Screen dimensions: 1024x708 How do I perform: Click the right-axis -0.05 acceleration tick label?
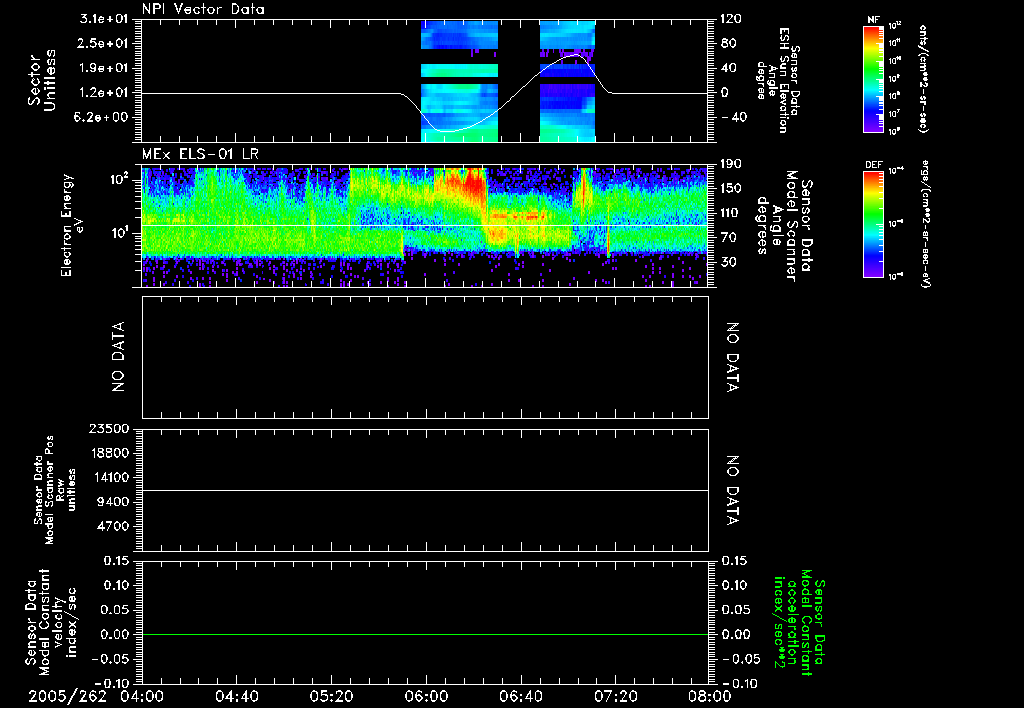tap(739, 659)
